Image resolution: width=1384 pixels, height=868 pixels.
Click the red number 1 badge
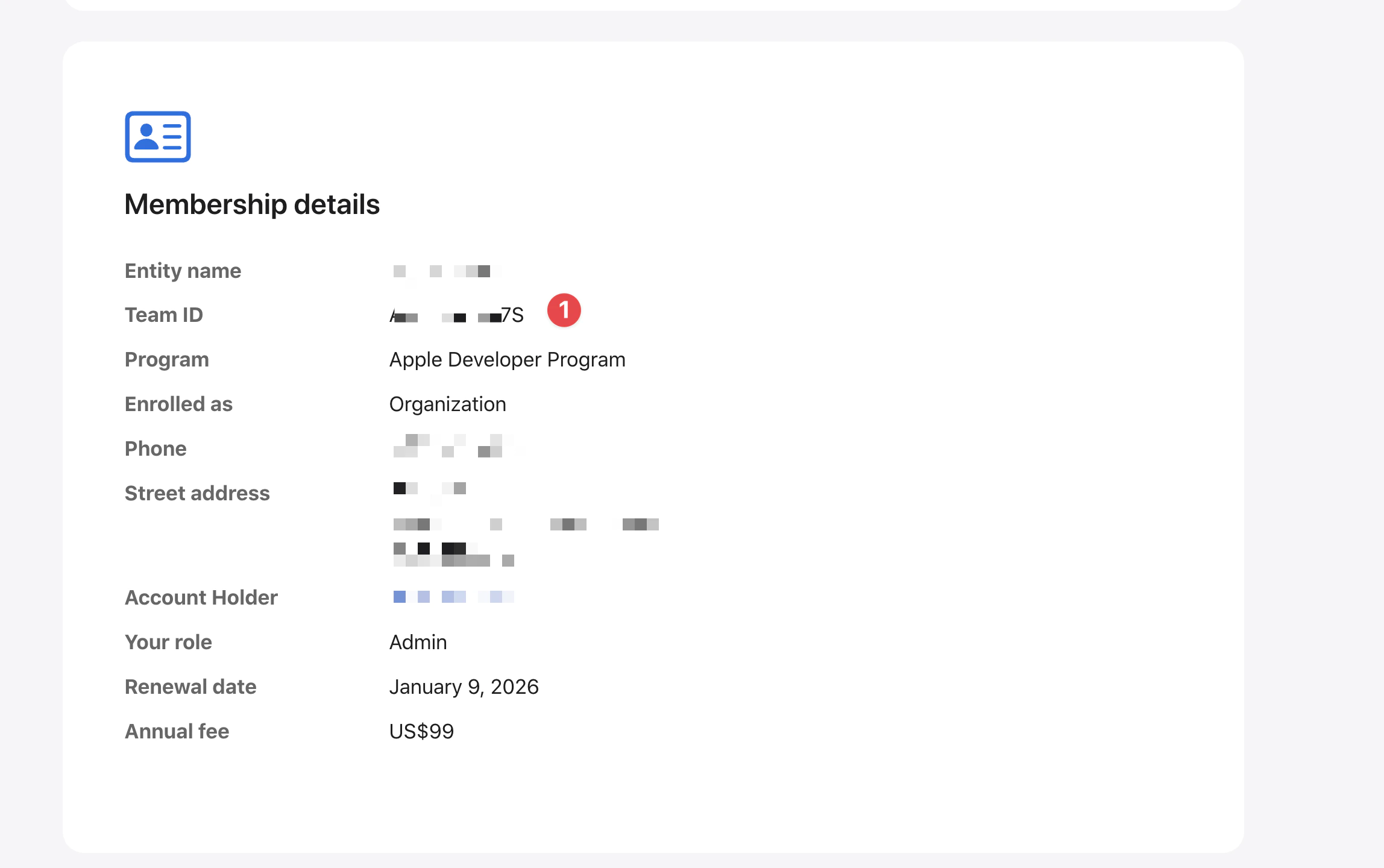click(564, 310)
